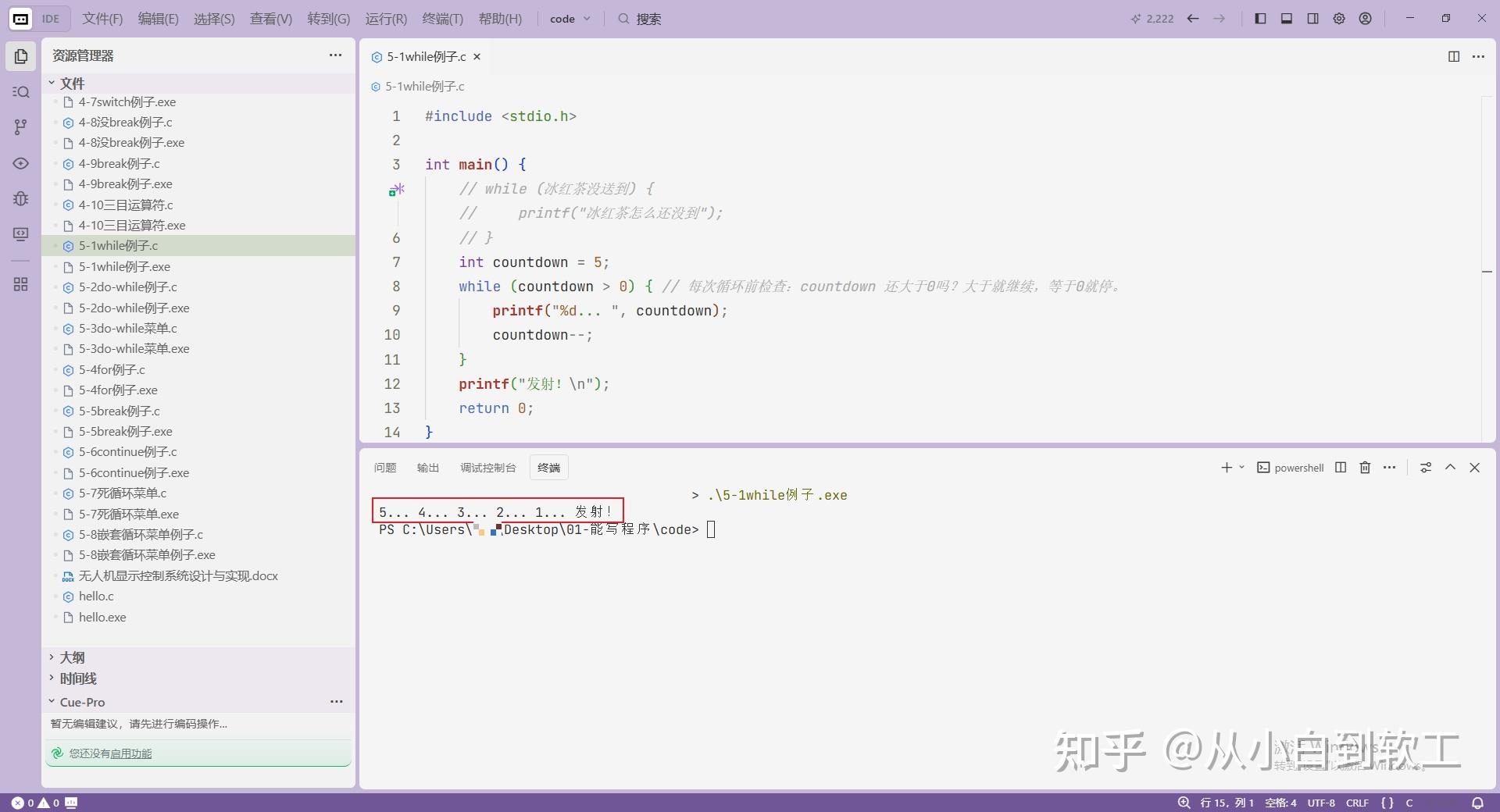Split the editor to the right
1500x812 pixels.
(1454, 56)
